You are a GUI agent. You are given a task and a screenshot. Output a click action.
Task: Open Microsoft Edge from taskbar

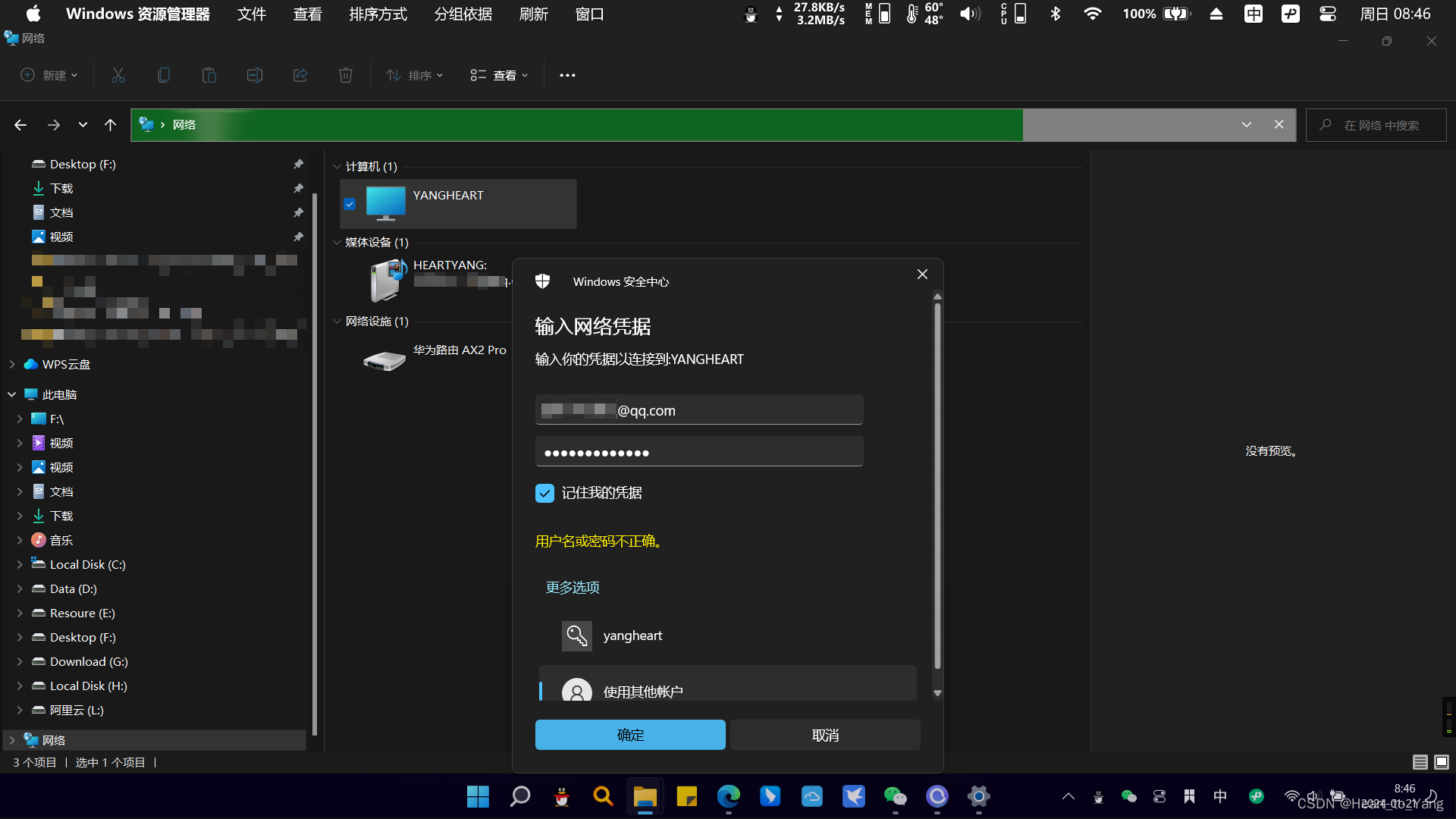point(729,796)
